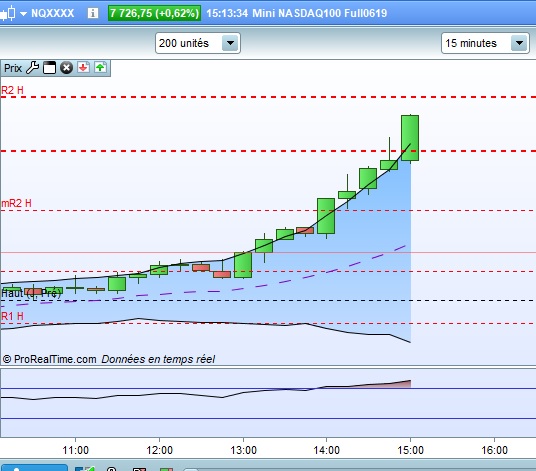Open the instrument info icon
Viewport: 536px width, 471px height.
click(93, 13)
